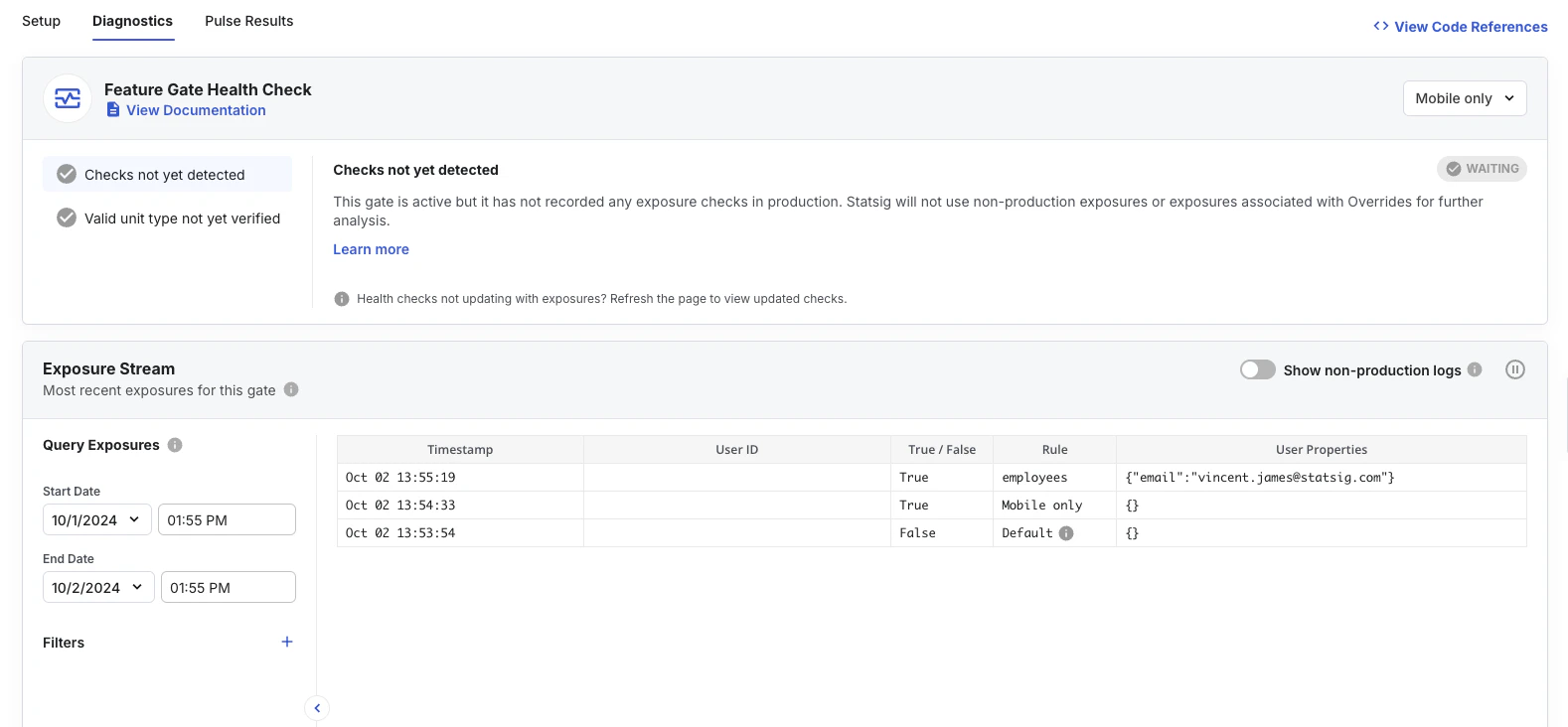Viewport: 1568px width, 727px height.
Task: Click the Filters label
Action: click(64, 643)
